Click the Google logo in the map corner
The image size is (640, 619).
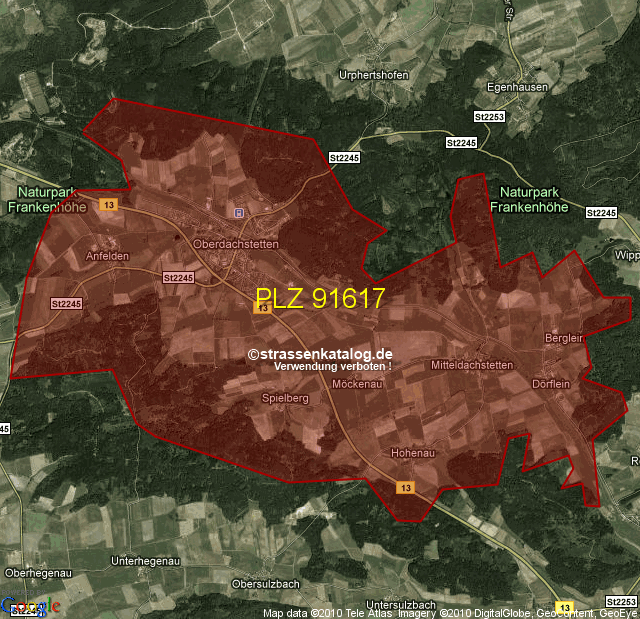click(30, 606)
